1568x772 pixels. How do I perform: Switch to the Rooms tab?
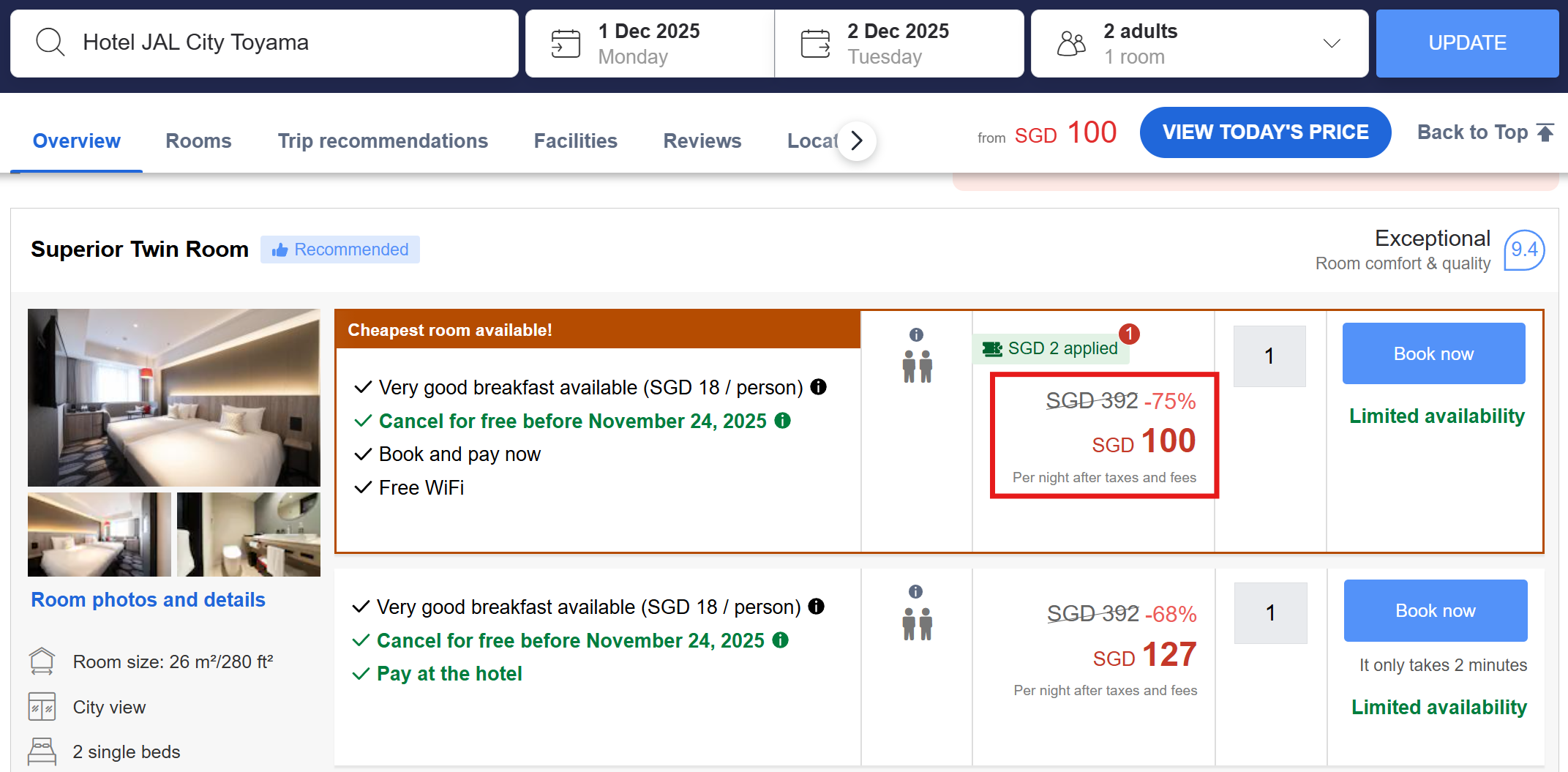(x=198, y=140)
